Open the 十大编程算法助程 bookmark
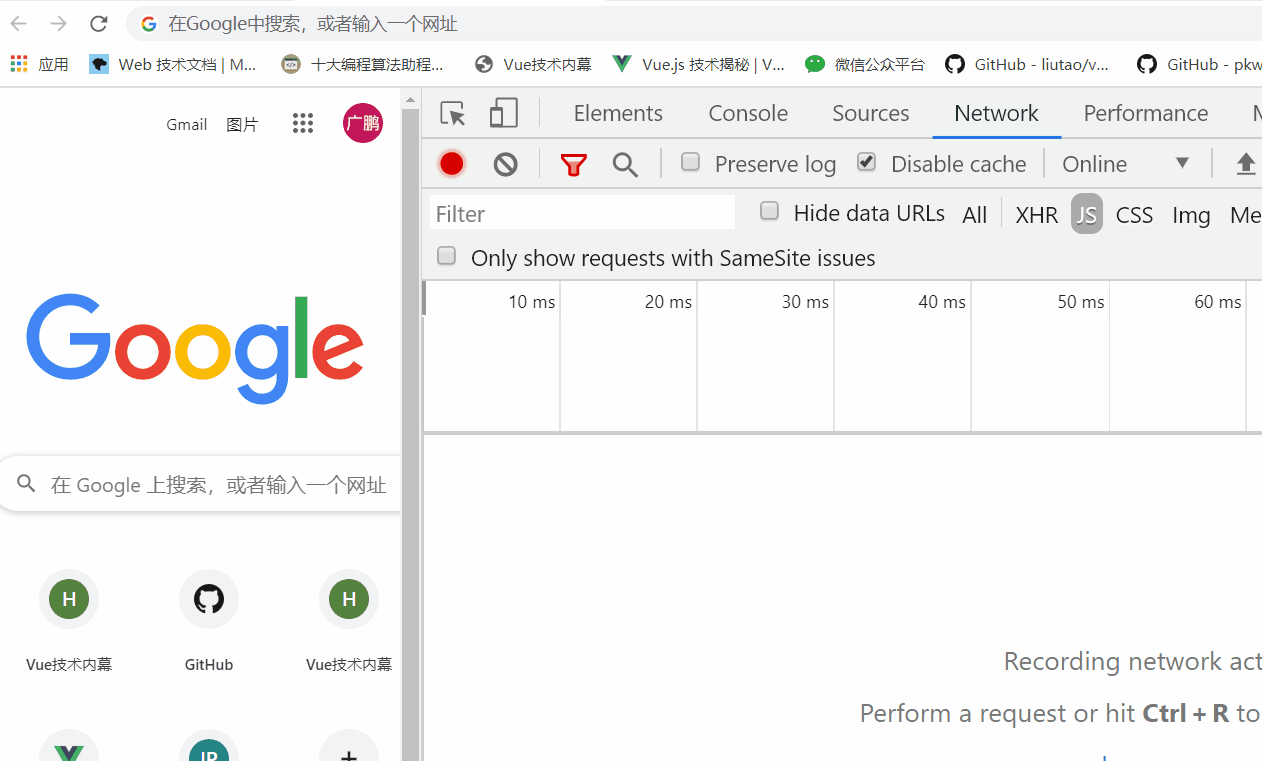 click(x=363, y=64)
